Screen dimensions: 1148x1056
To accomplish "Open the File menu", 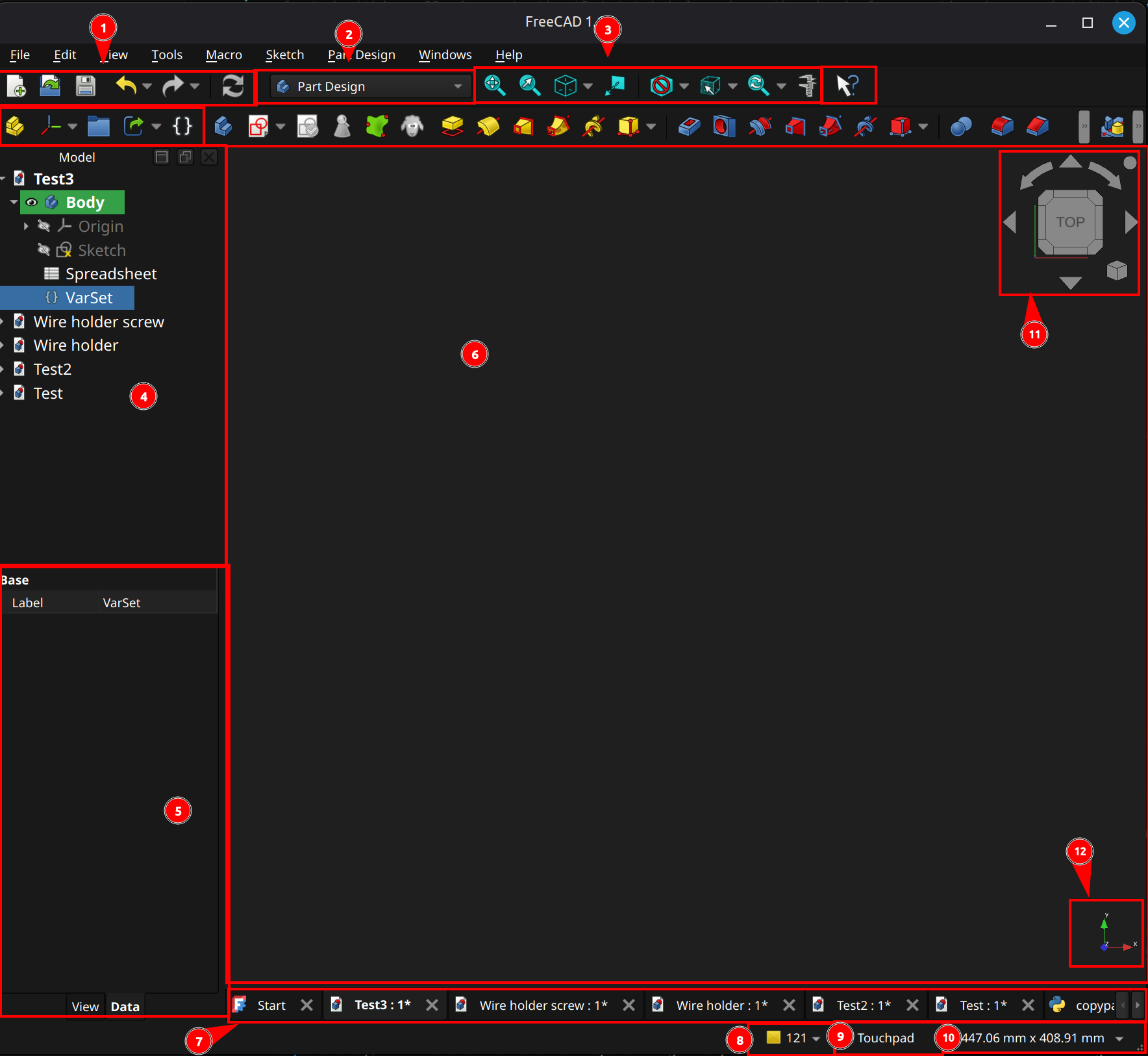I will 20,55.
